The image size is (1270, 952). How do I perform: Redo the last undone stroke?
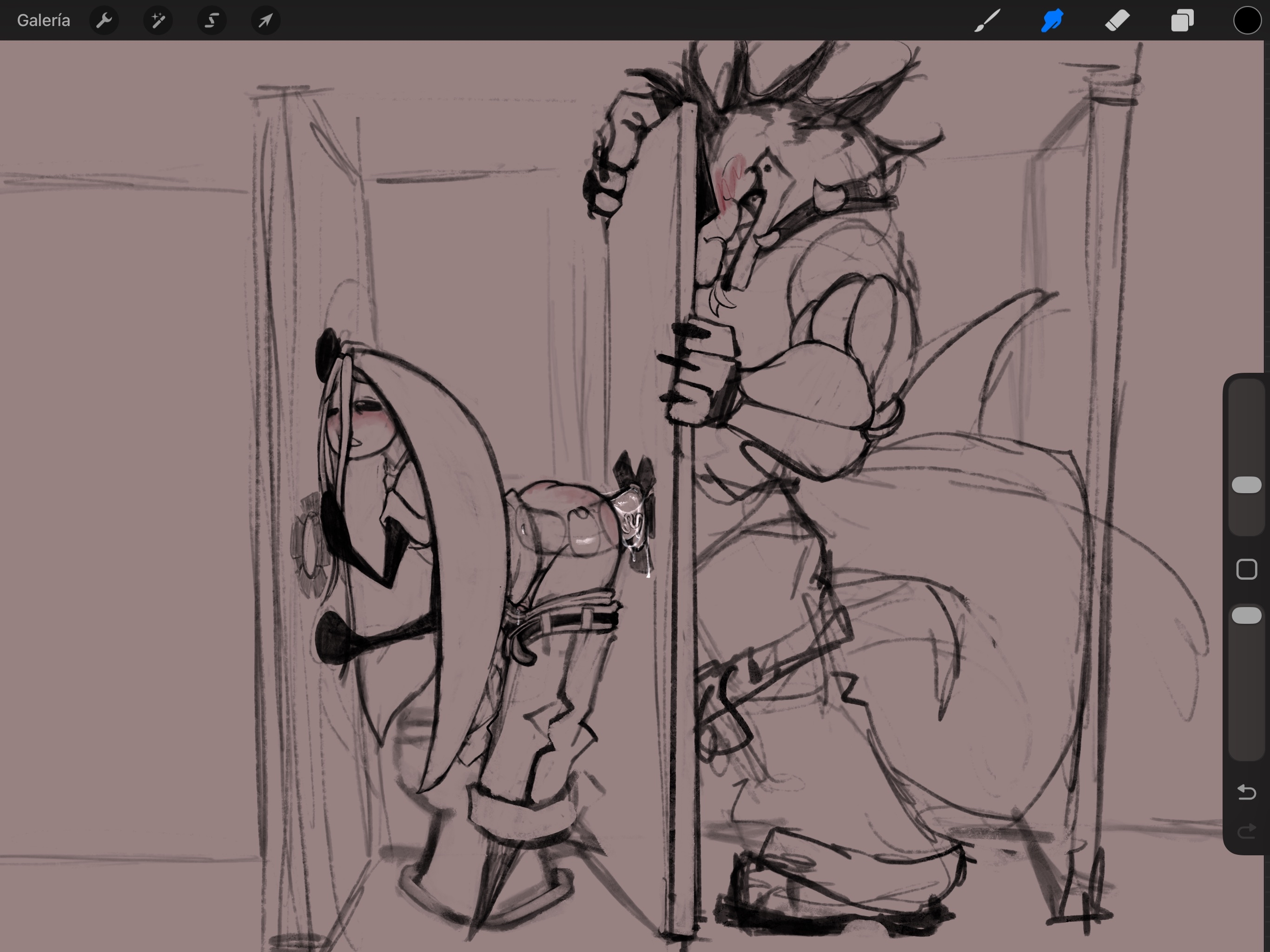click(x=1246, y=832)
